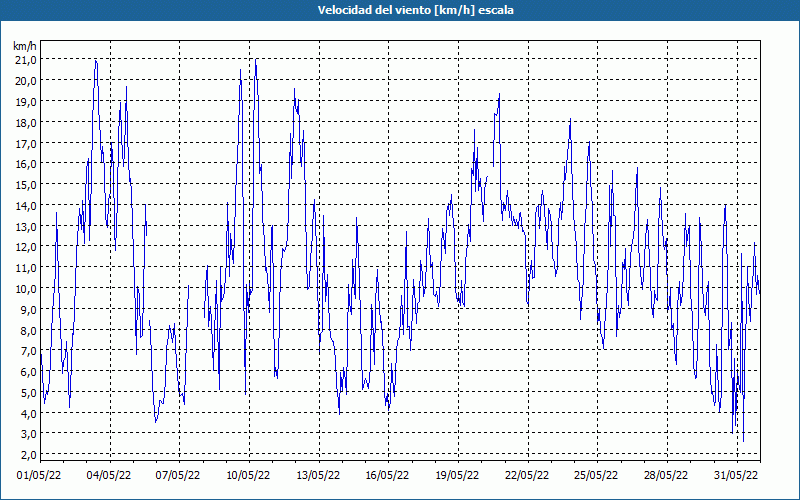Select the '8,0' y-axis value
The width and height of the screenshot is (800, 500).
29,331
